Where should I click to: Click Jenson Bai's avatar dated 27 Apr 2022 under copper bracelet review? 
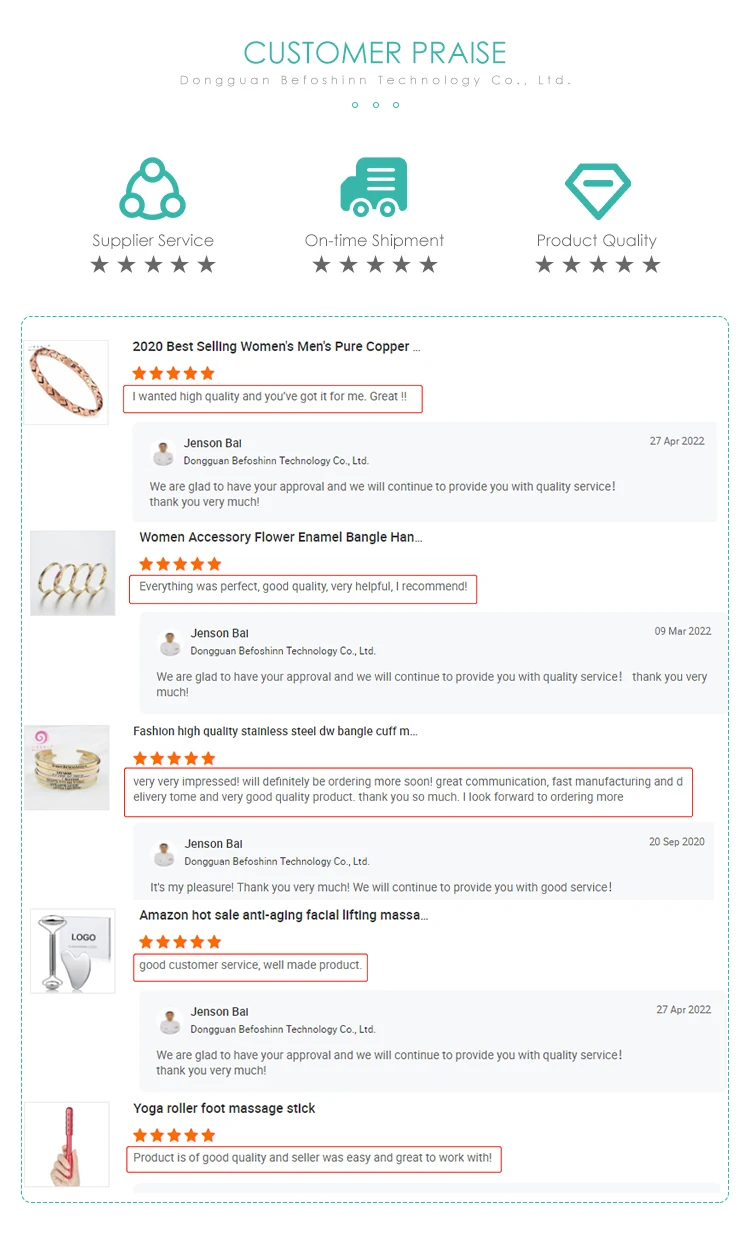tap(164, 454)
